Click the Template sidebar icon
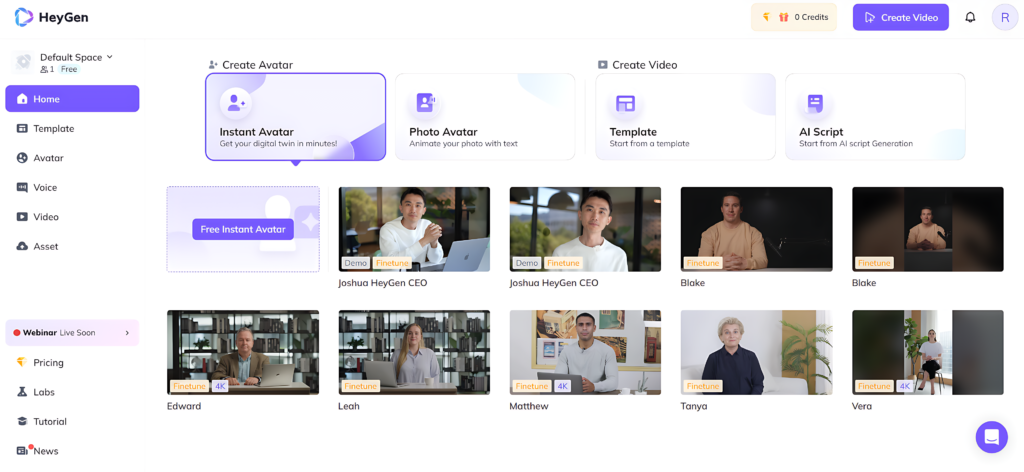 [x=22, y=129]
